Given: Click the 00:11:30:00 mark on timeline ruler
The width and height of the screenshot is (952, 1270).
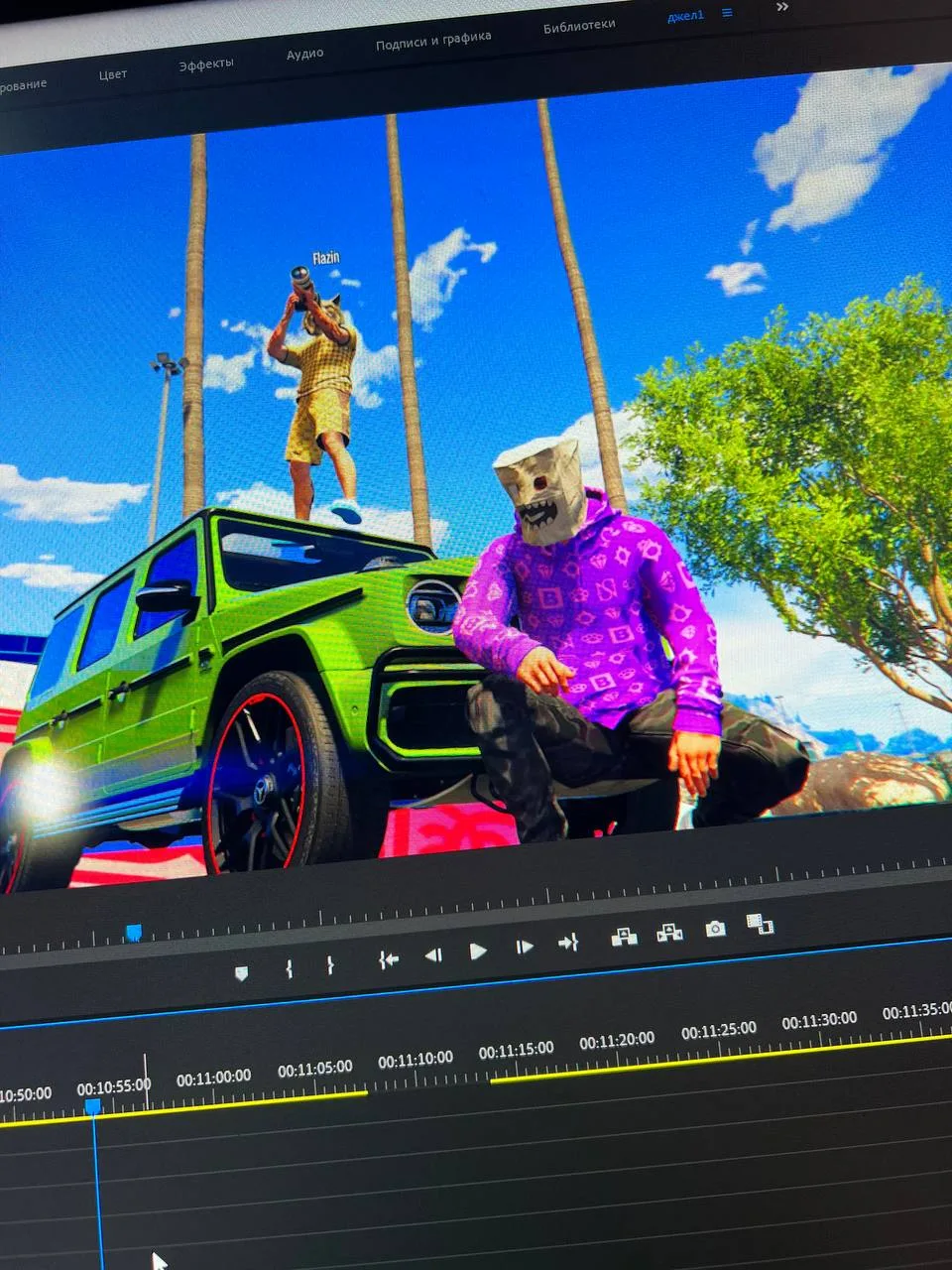Looking at the screenshot, I should coord(819,1021).
